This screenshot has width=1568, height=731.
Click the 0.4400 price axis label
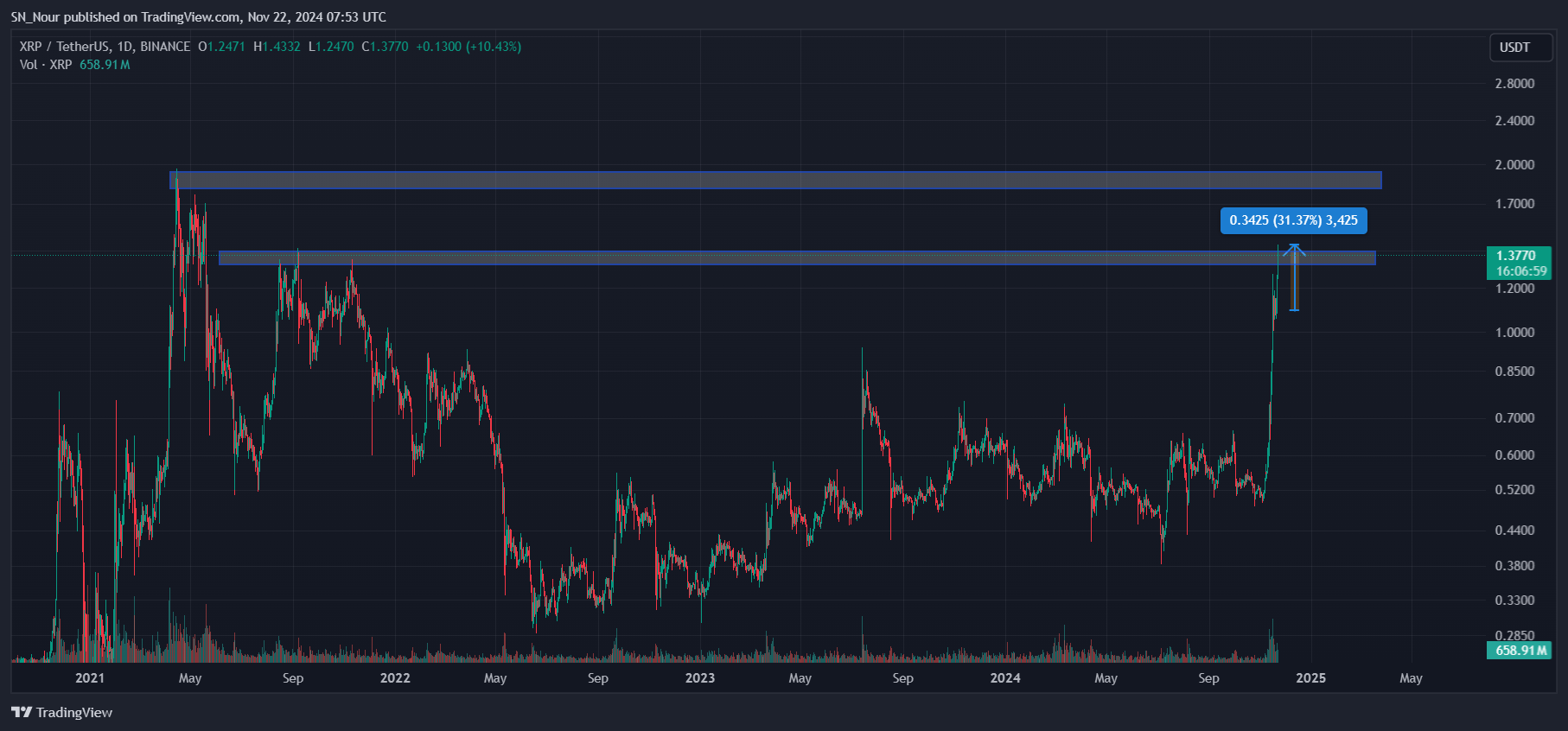pos(1514,531)
